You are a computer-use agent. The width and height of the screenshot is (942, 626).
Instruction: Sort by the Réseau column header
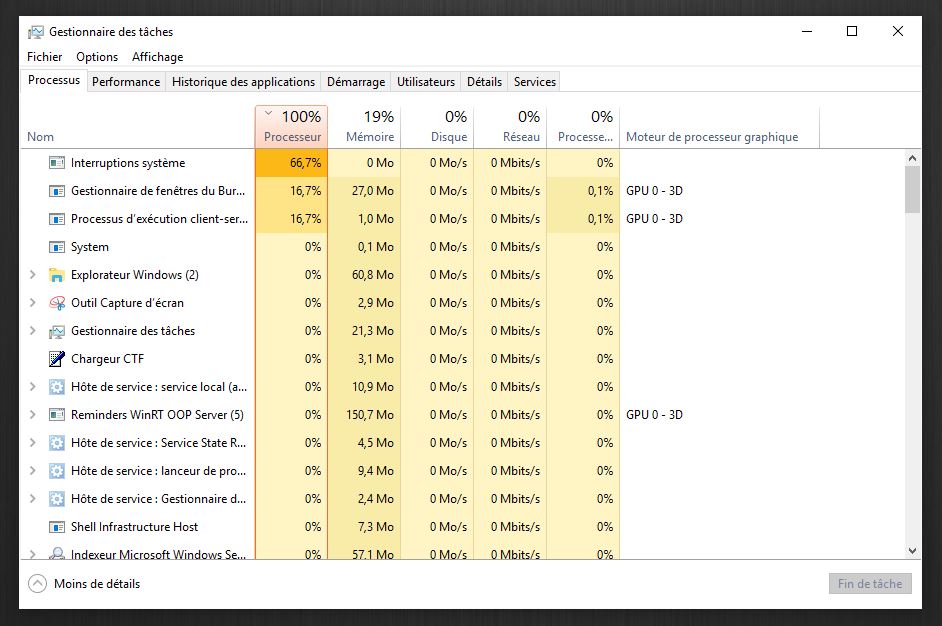click(511, 127)
